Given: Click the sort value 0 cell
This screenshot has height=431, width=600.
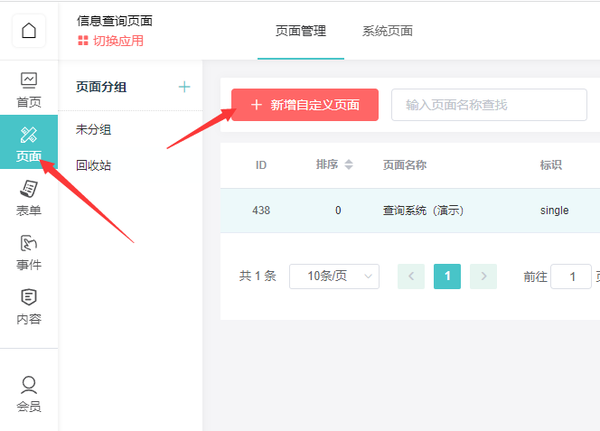Looking at the screenshot, I should (338, 210).
